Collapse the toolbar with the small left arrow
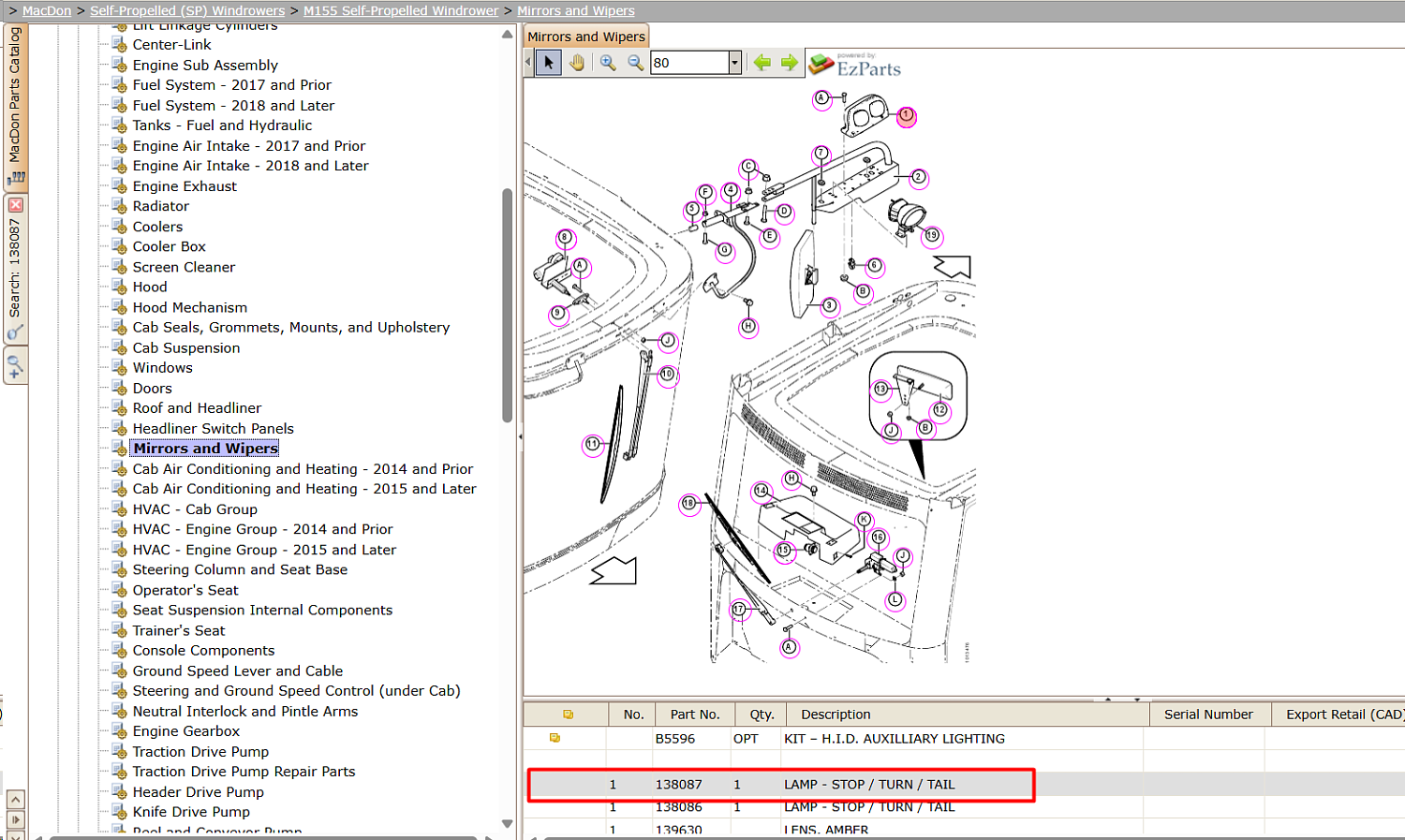This screenshot has width=1405, height=840. click(528, 63)
